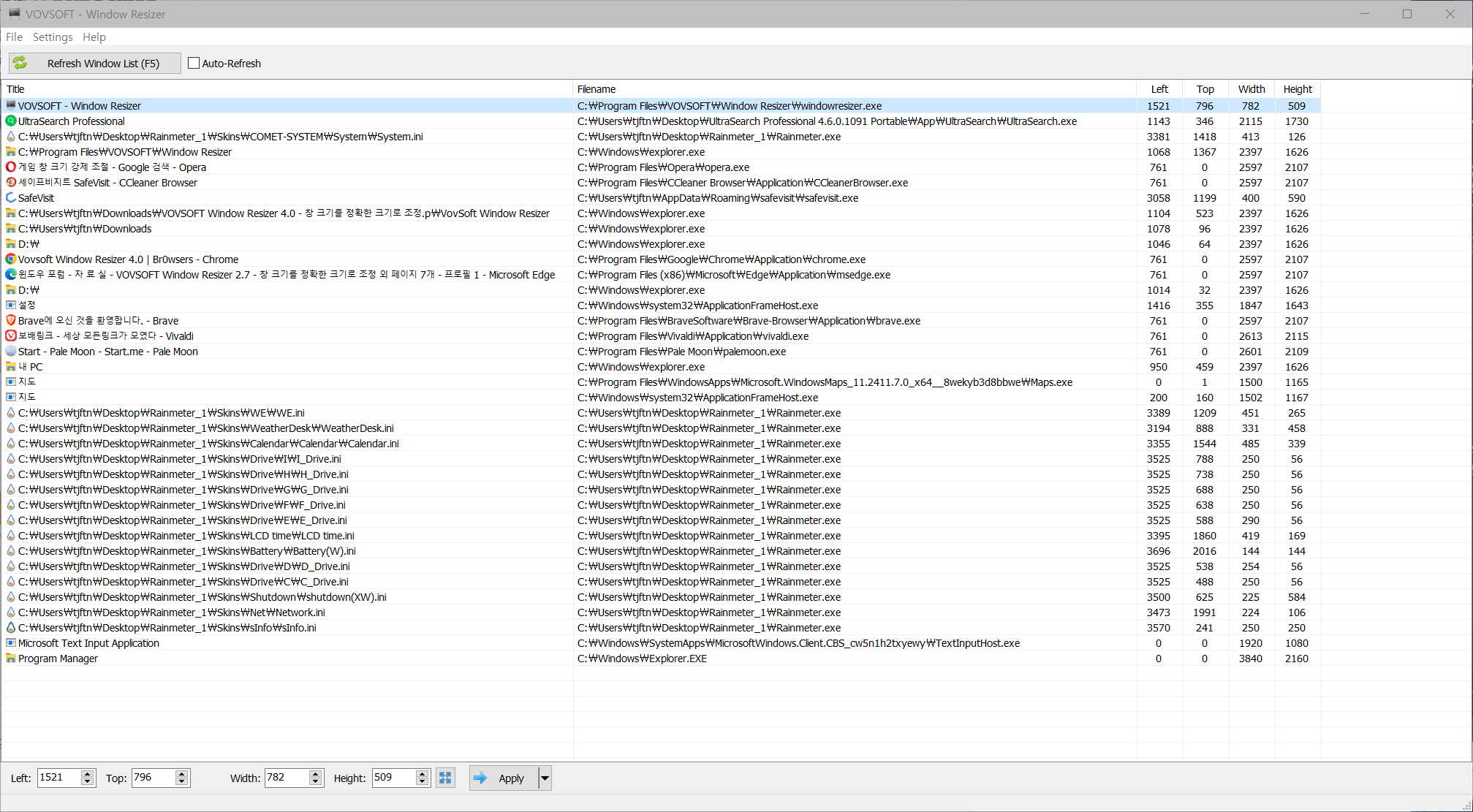
Task: Click the SafeVisit row icon
Action: pos(11,197)
